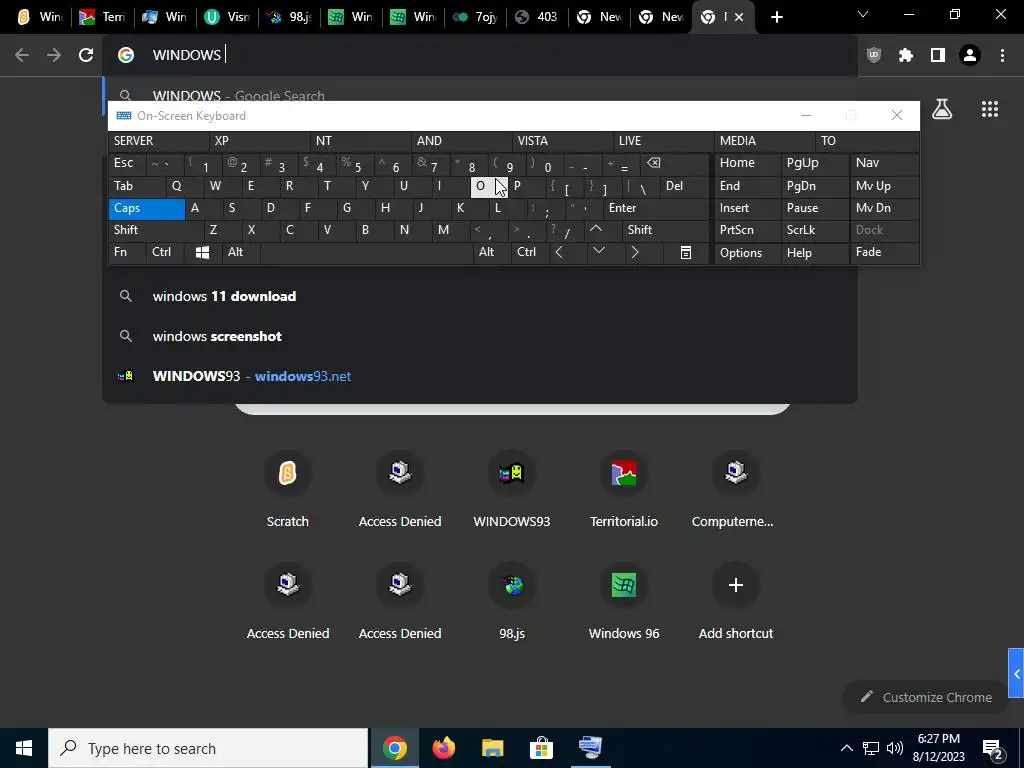Click the right arrow key on keyboard
Viewport: 1024px width, 768px height.
(635, 252)
